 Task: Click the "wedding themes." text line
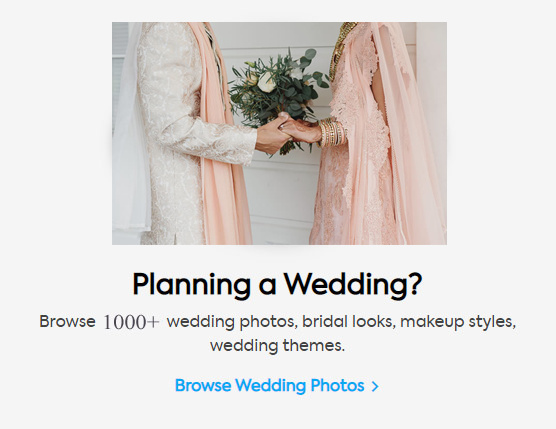pos(277,346)
